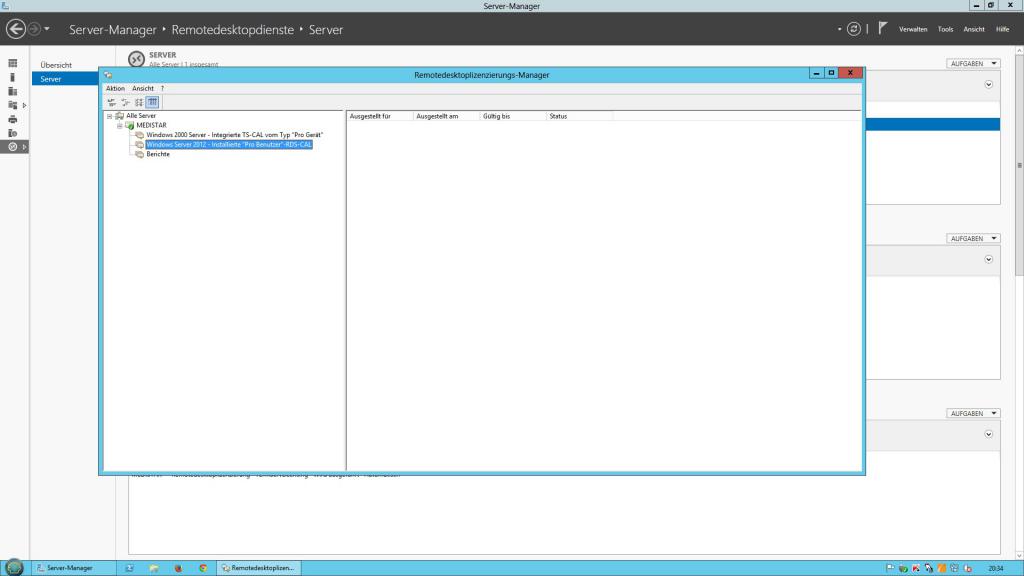
Task: Click the Remotedesktopdienste breadcrumb
Action: coord(232,30)
